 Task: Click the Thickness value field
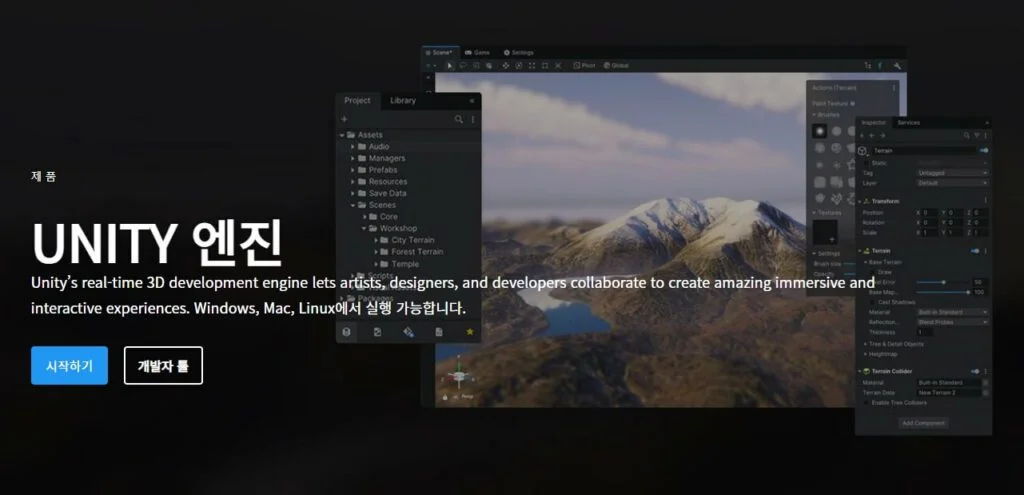click(x=925, y=332)
